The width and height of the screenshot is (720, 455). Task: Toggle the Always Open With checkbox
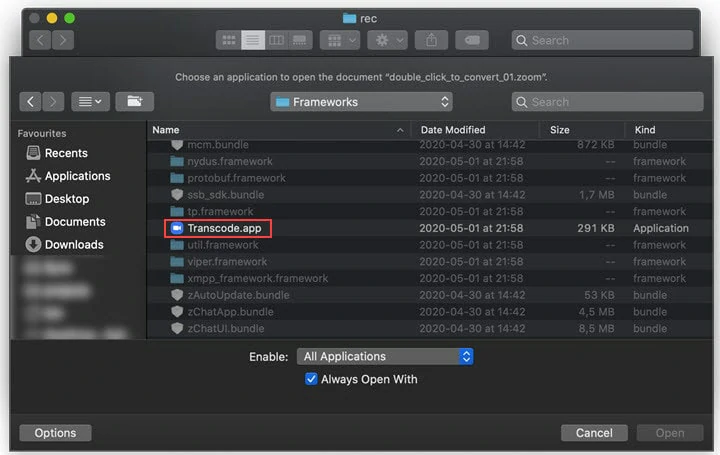pos(311,379)
